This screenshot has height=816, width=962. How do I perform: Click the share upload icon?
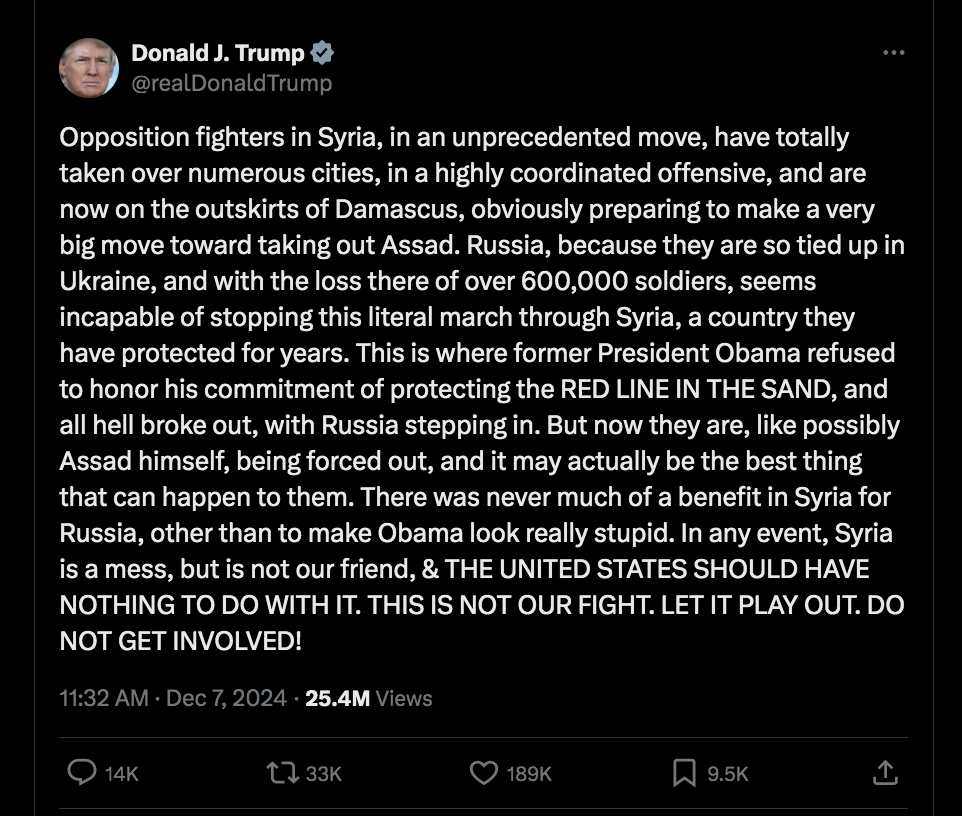click(884, 772)
